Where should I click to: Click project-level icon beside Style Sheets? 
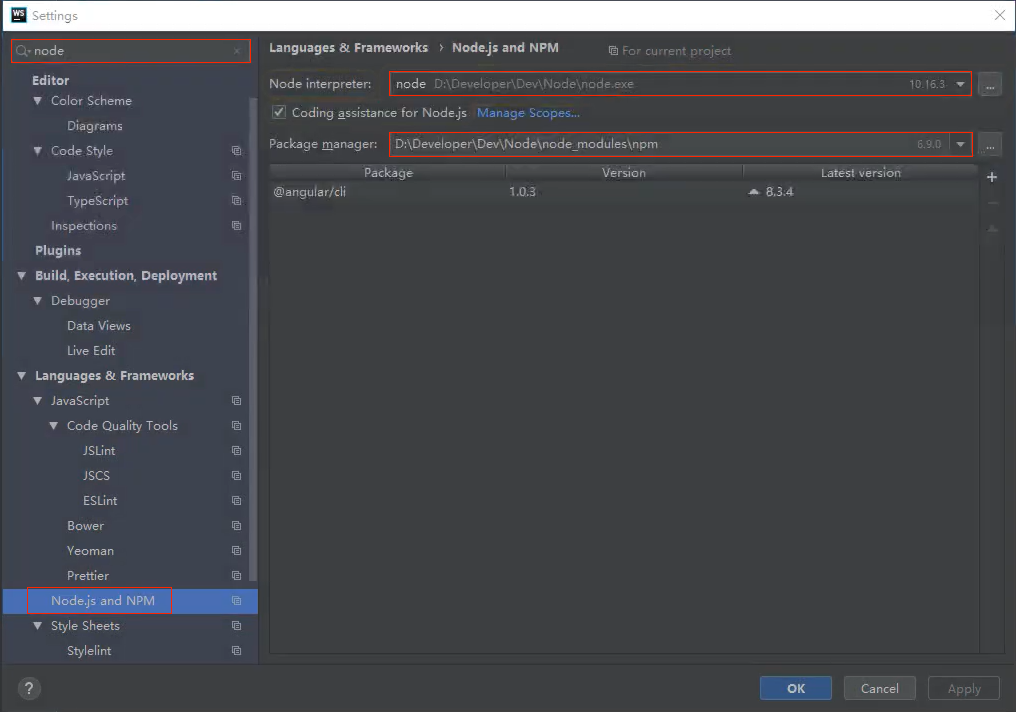coord(237,626)
